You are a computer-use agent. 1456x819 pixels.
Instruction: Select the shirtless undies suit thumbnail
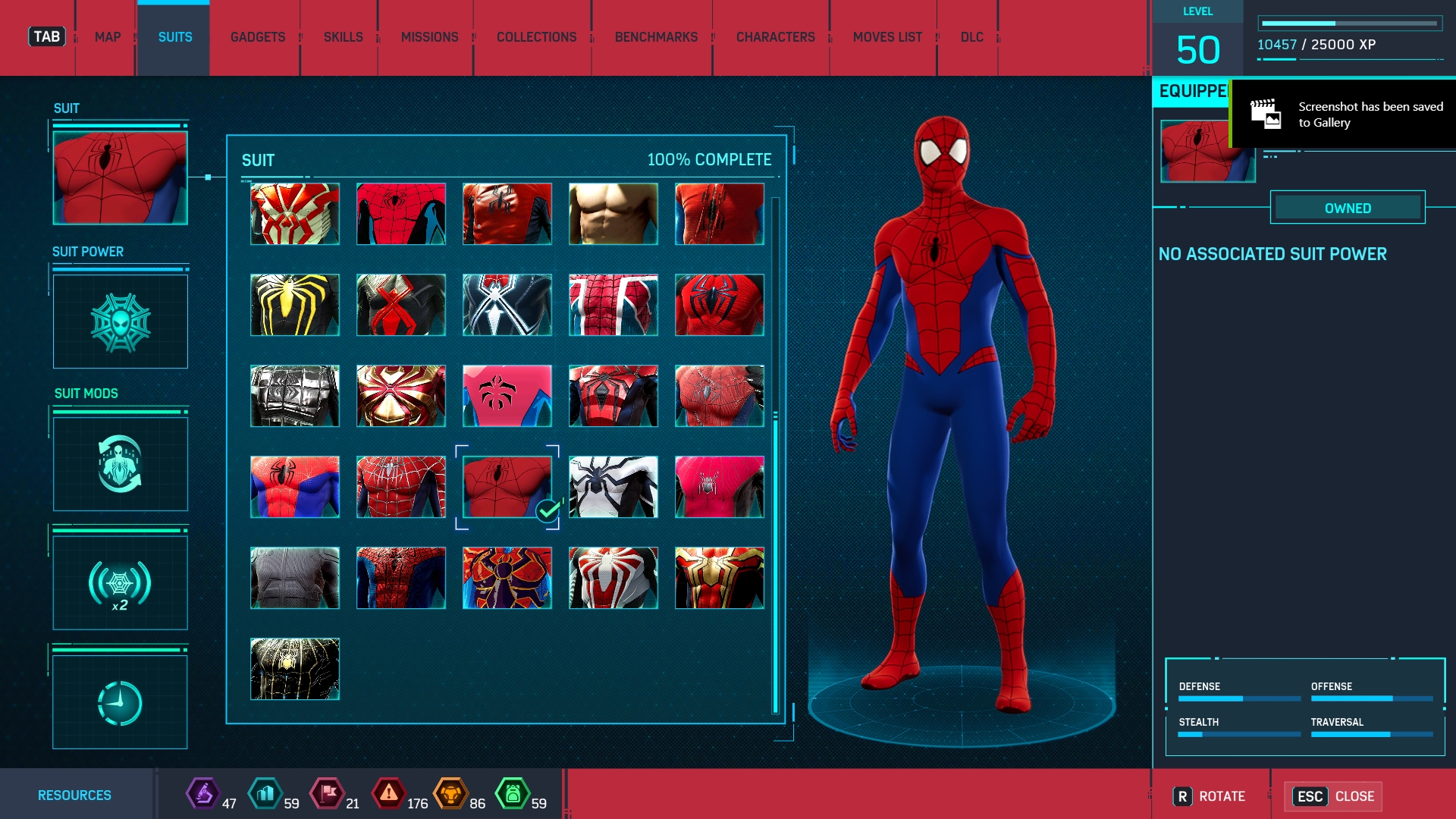pos(613,214)
